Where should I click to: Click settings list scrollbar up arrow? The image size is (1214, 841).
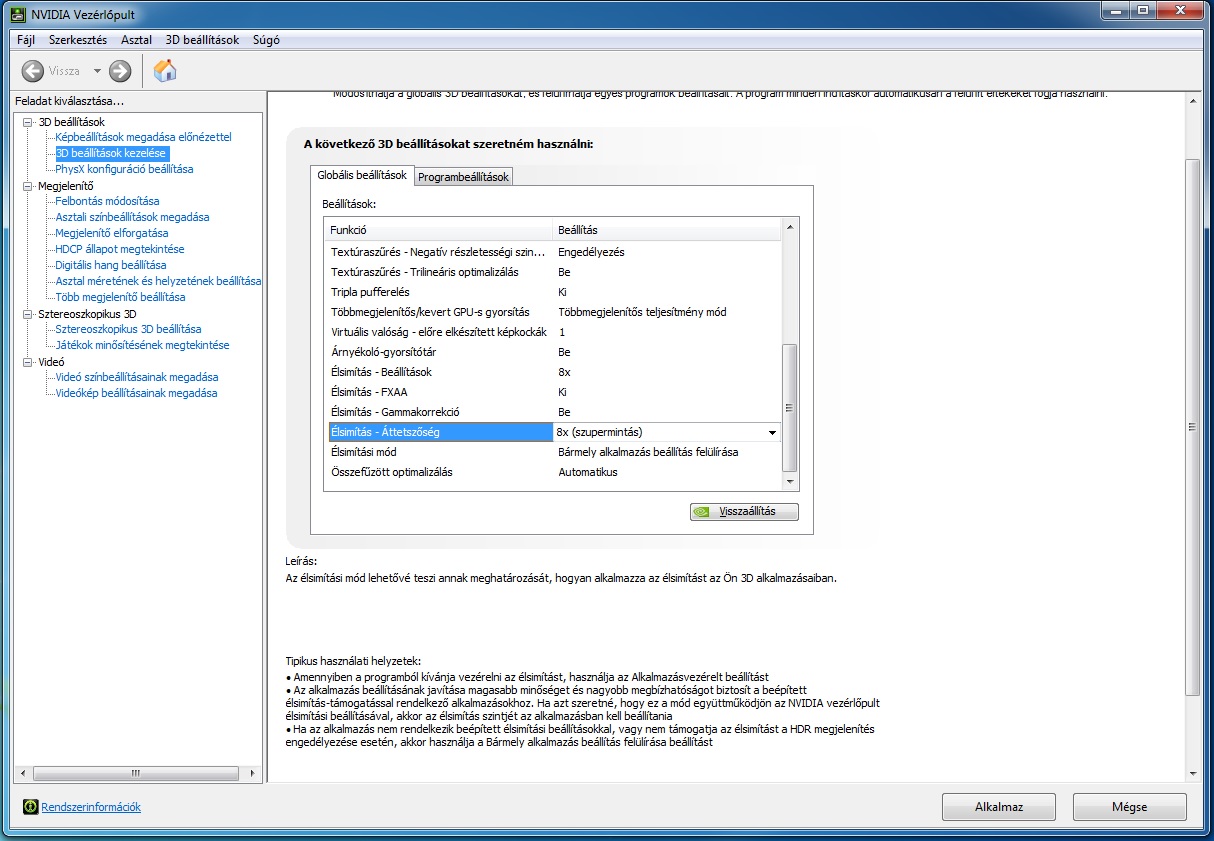point(790,227)
